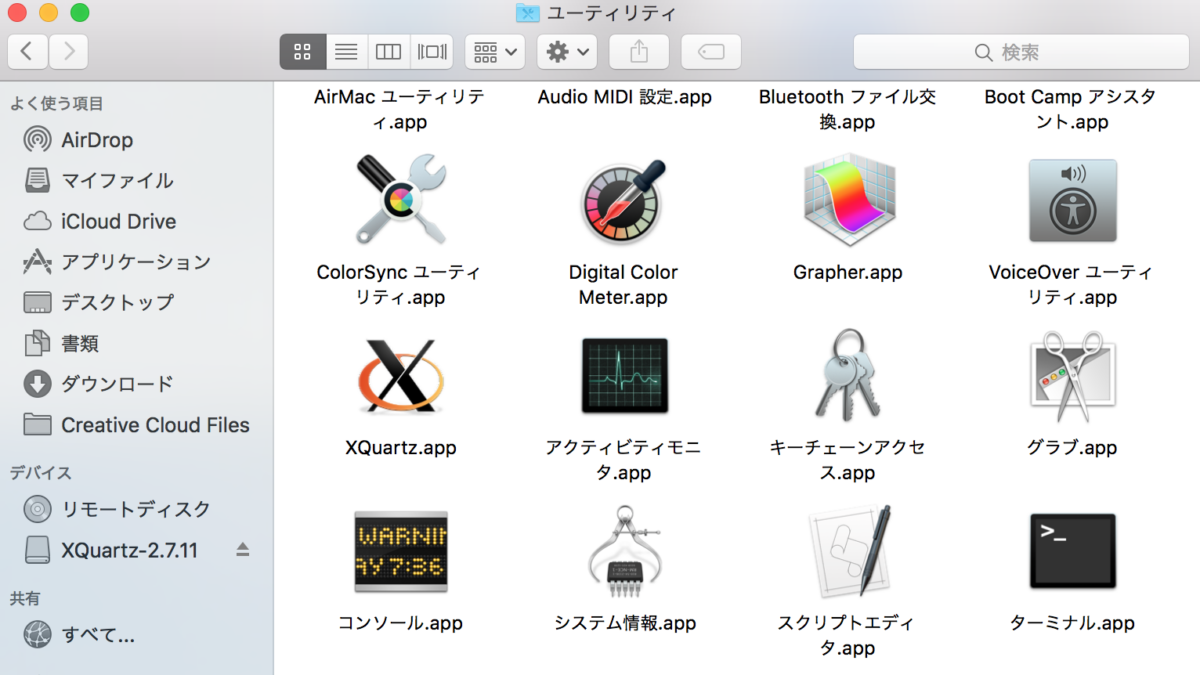Select the Grapher app icon
This screenshot has height=675, width=1200.
click(x=848, y=200)
